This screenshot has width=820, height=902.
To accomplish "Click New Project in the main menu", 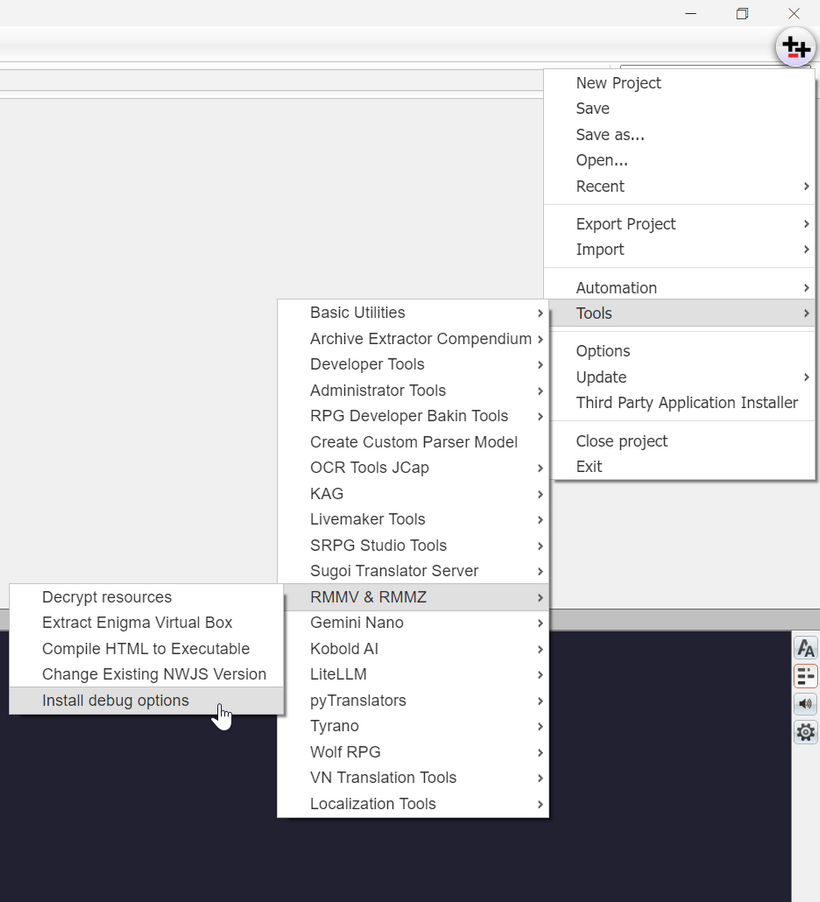I will (x=618, y=83).
